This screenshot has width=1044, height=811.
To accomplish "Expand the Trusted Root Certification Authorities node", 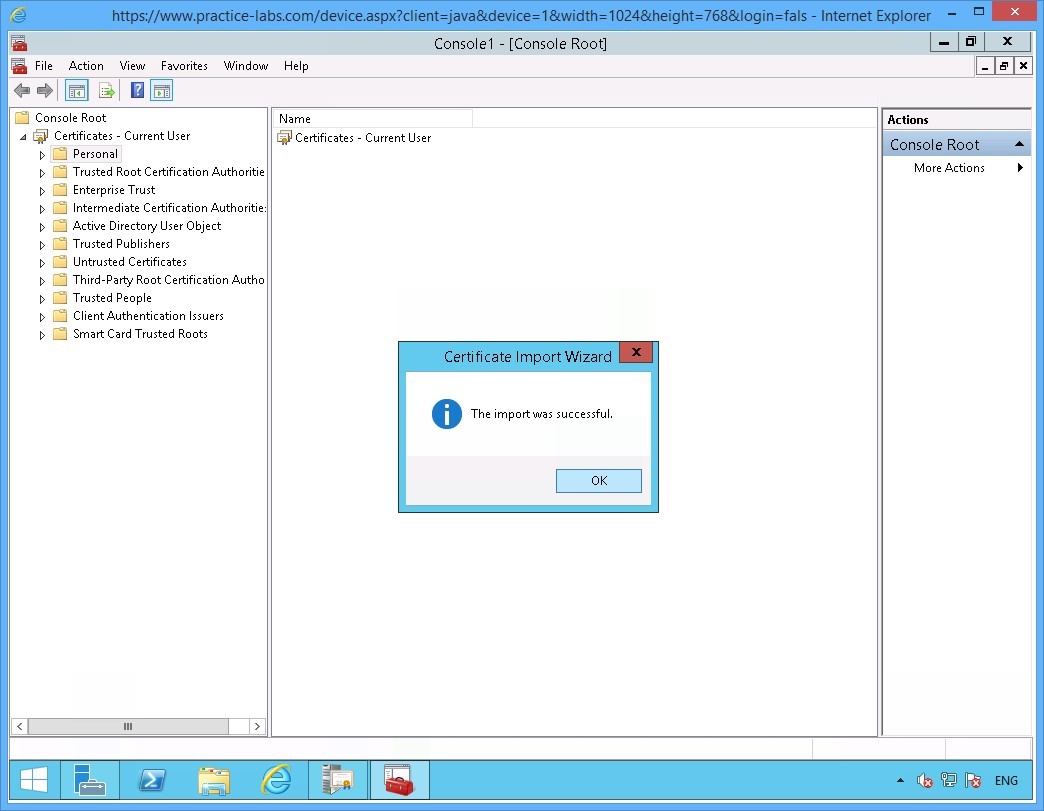I will (41, 171).
